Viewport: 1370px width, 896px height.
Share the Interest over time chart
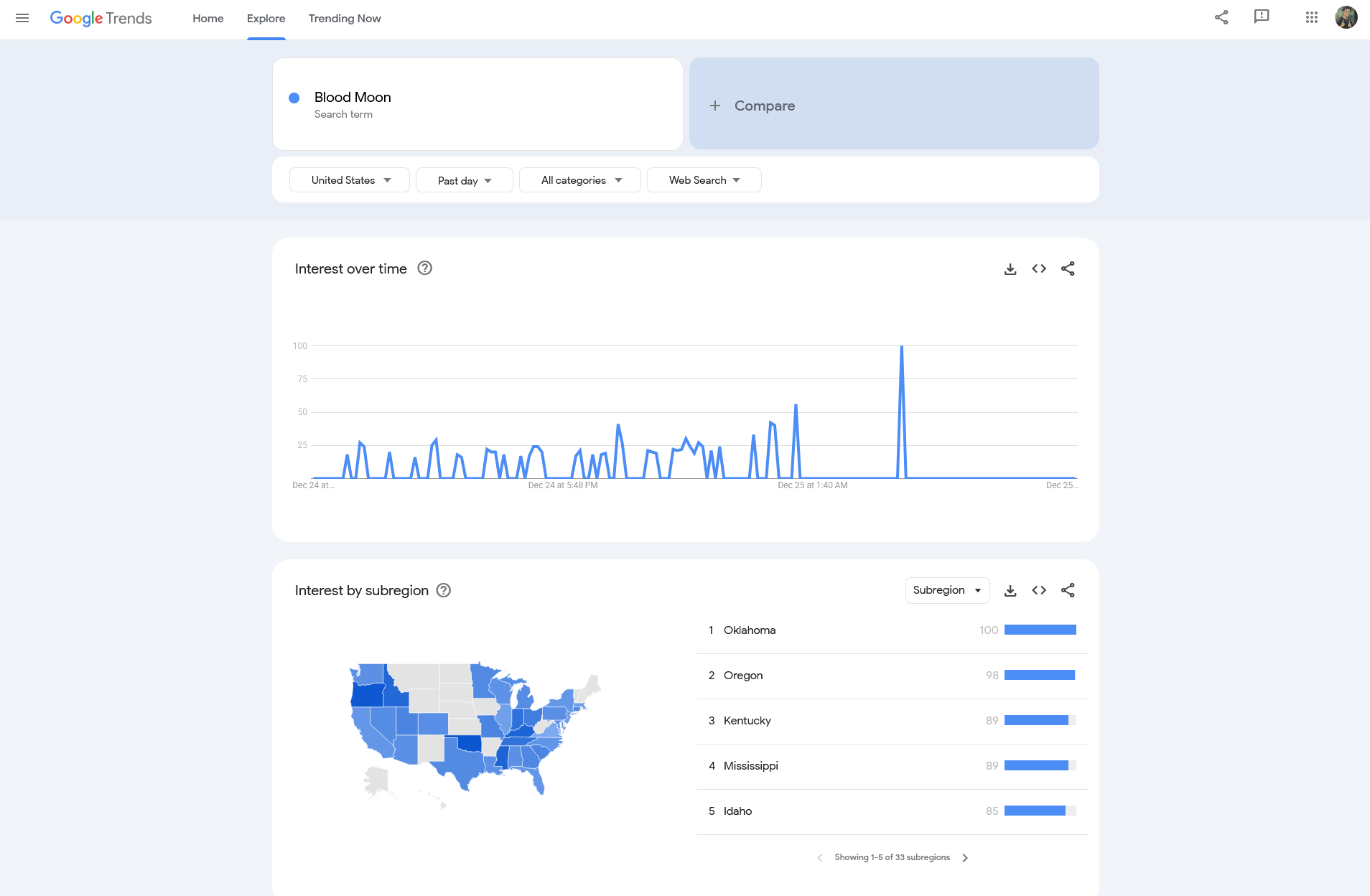click(x=1068, y=269)
